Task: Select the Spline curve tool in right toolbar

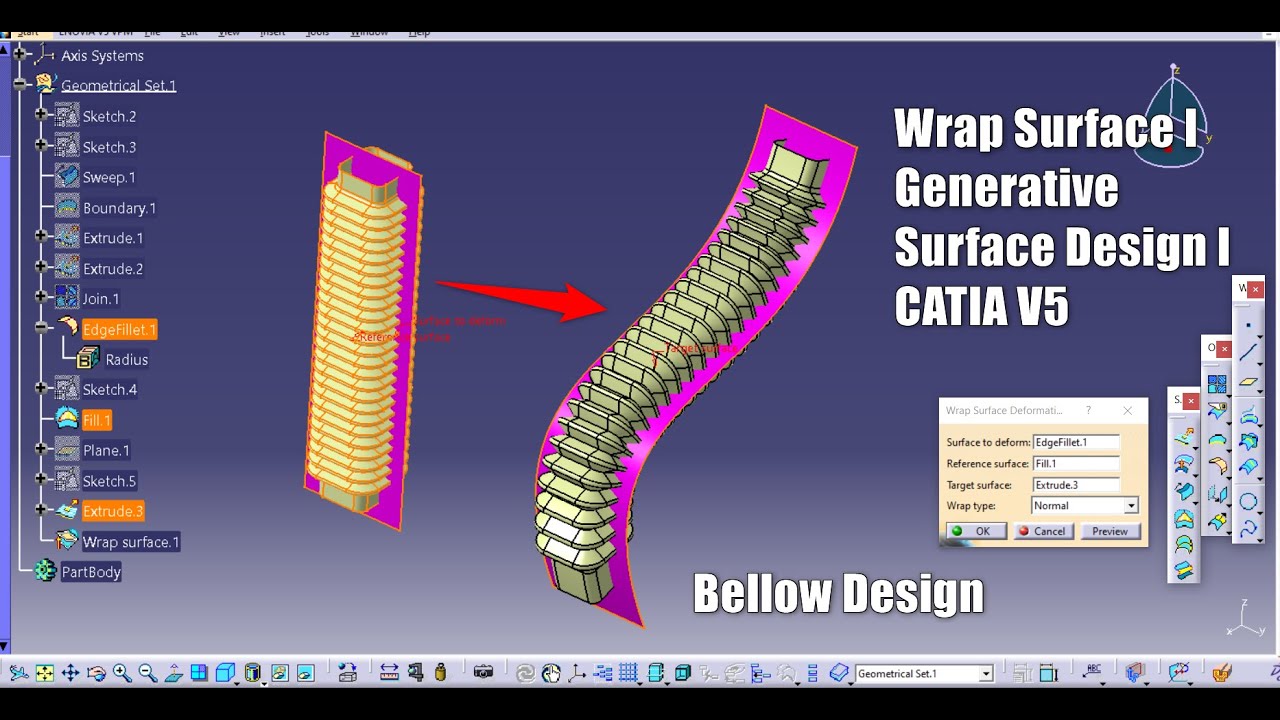Action: pos(1249,530)
